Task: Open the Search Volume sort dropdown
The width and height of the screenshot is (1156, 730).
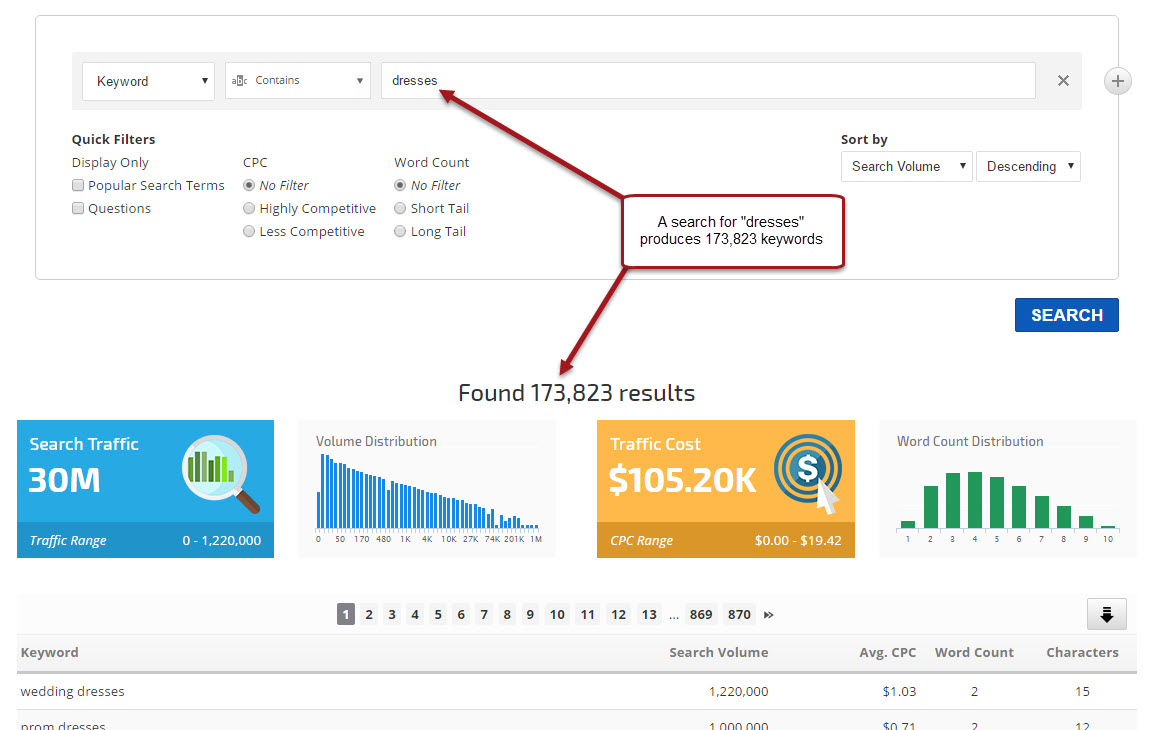Action: 906,167
